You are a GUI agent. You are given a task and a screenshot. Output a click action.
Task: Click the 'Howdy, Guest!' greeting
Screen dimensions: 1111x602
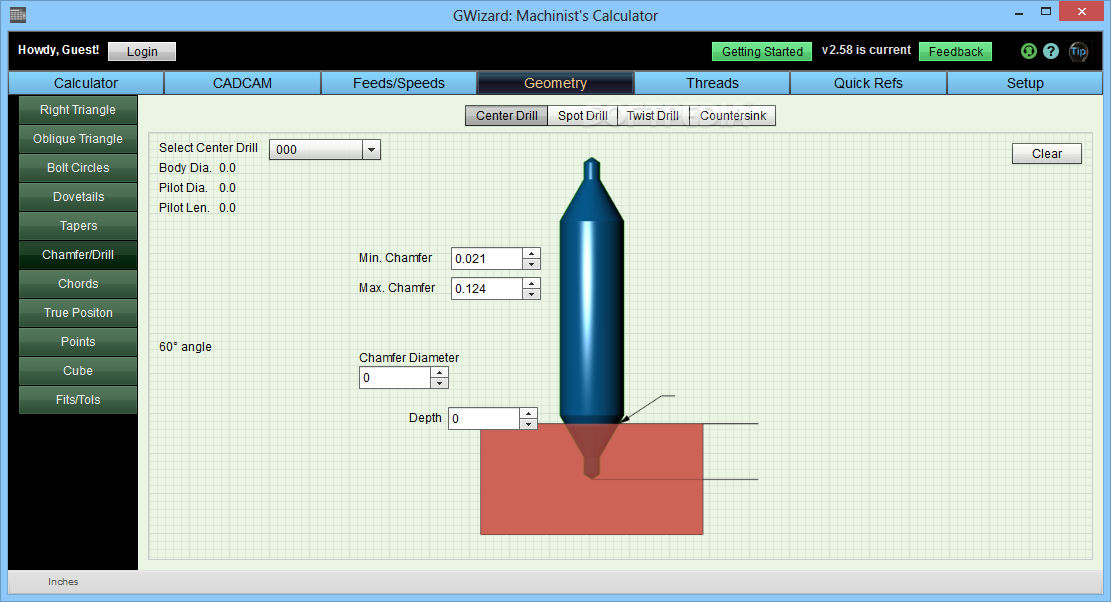(58, 50)
